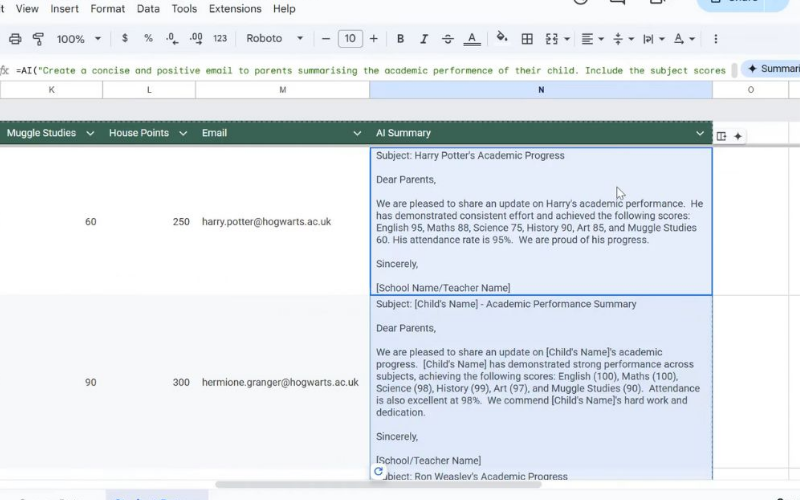Click the horizontal scrollbar at the bottom
The height and width of the screenshot is (500, 800).
click(x=378, y=484)
